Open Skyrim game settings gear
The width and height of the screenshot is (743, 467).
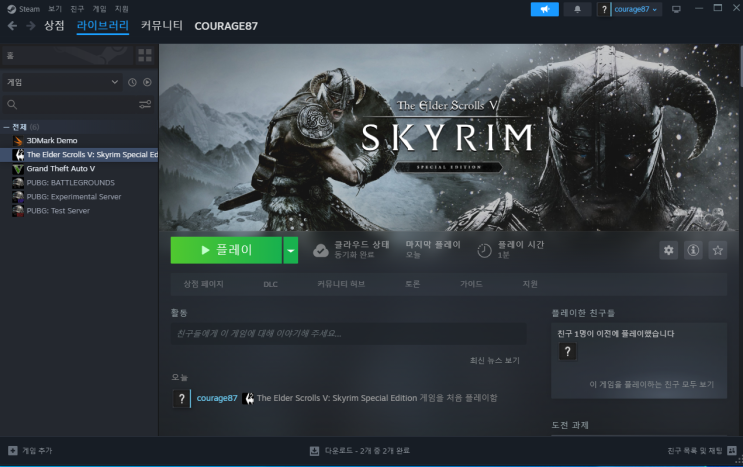(x=669, y=250)
